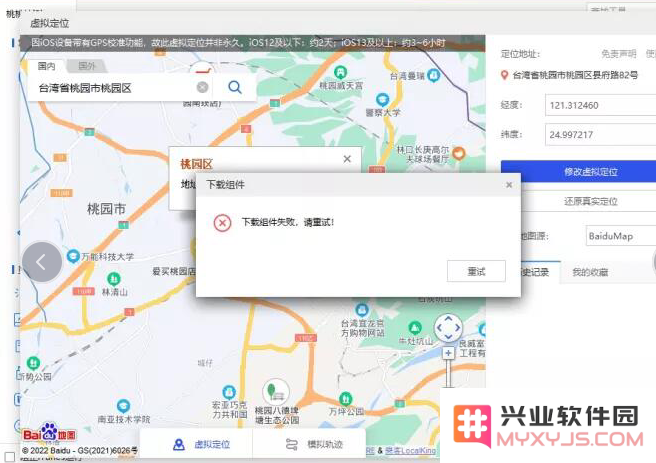Click the 台湾宜龙宫方购物网站 marker
Screen dimensions: 656x463
[x=362, y=310]
